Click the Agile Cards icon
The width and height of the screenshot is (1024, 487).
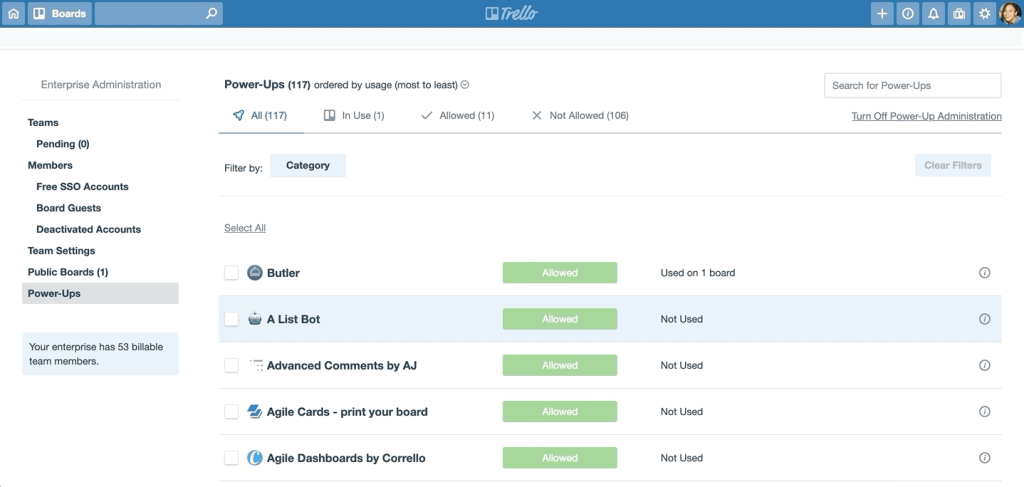pos(255,412)
